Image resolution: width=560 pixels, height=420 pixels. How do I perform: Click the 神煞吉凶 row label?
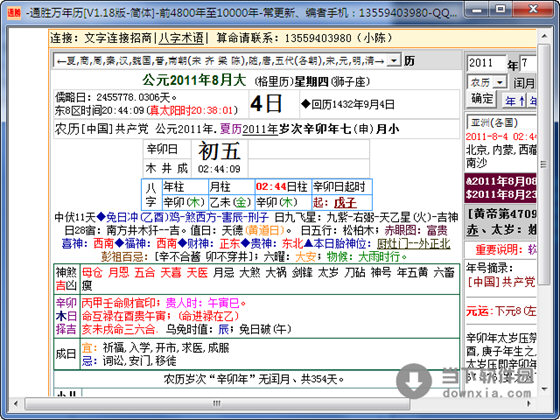[66, 279]
